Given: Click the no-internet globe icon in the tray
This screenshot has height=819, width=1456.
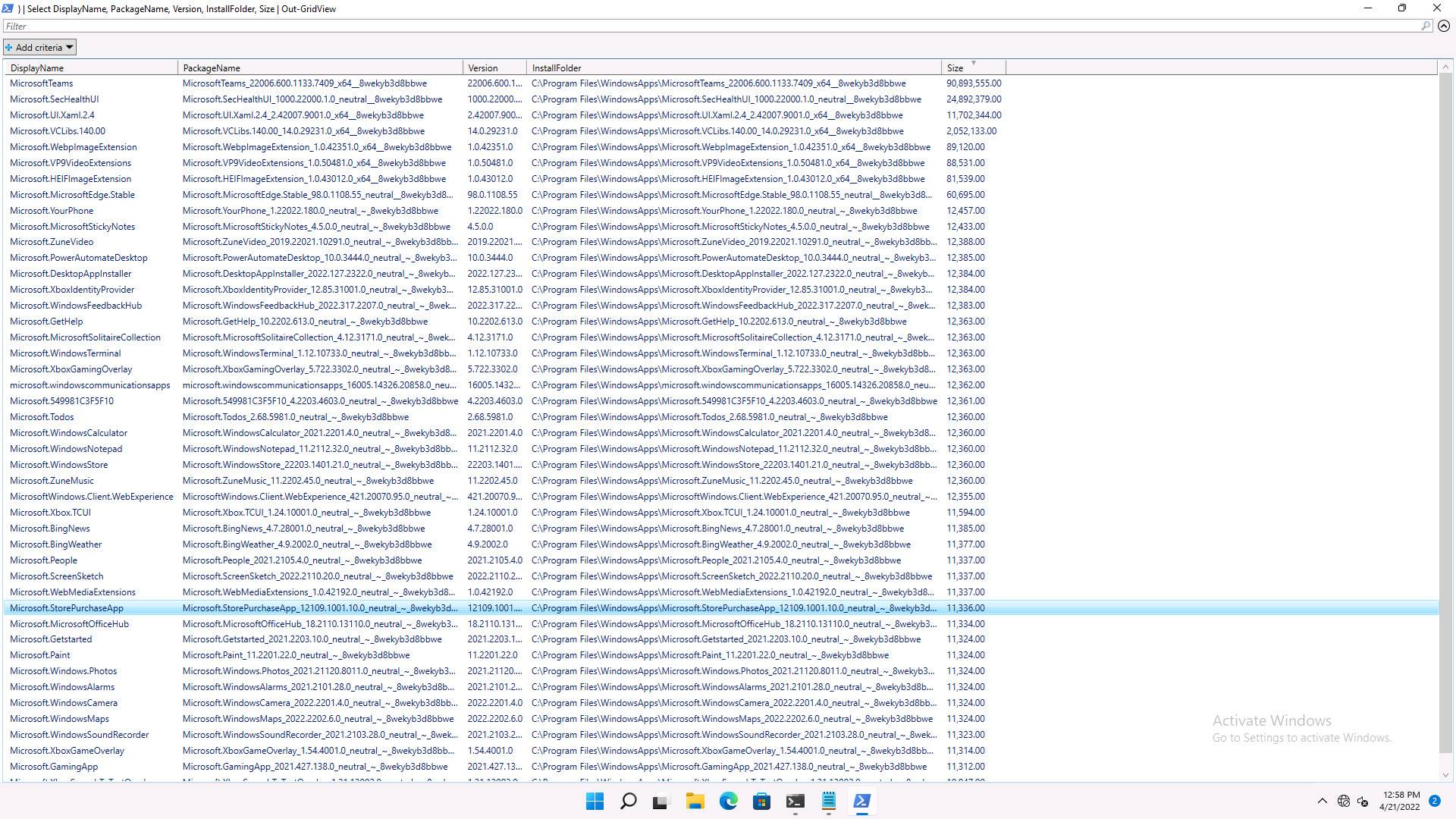Looking at the screenshot, I should (x=1344, y=801).
